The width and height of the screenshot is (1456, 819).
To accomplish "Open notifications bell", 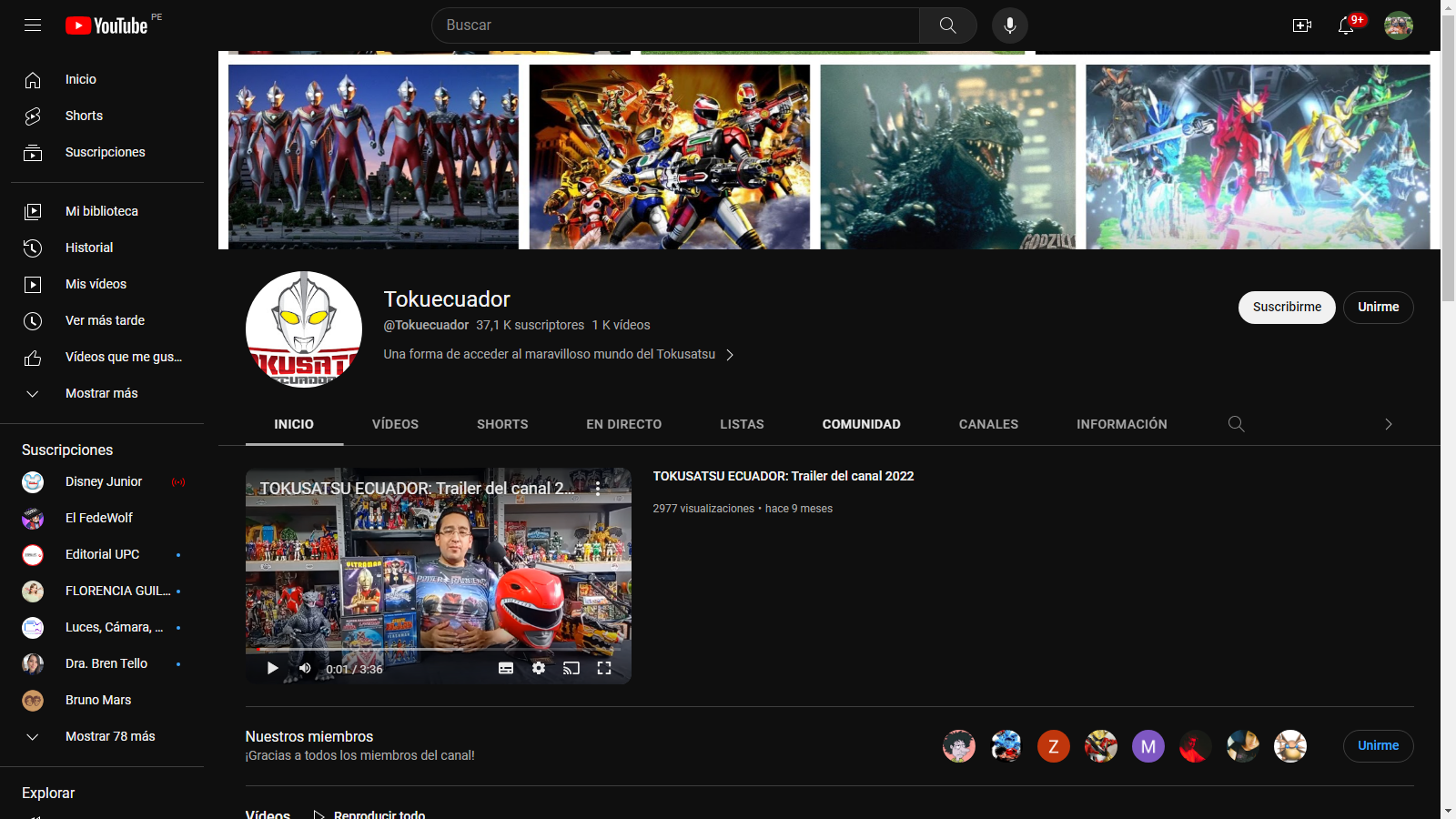I will pos(1346,25).
